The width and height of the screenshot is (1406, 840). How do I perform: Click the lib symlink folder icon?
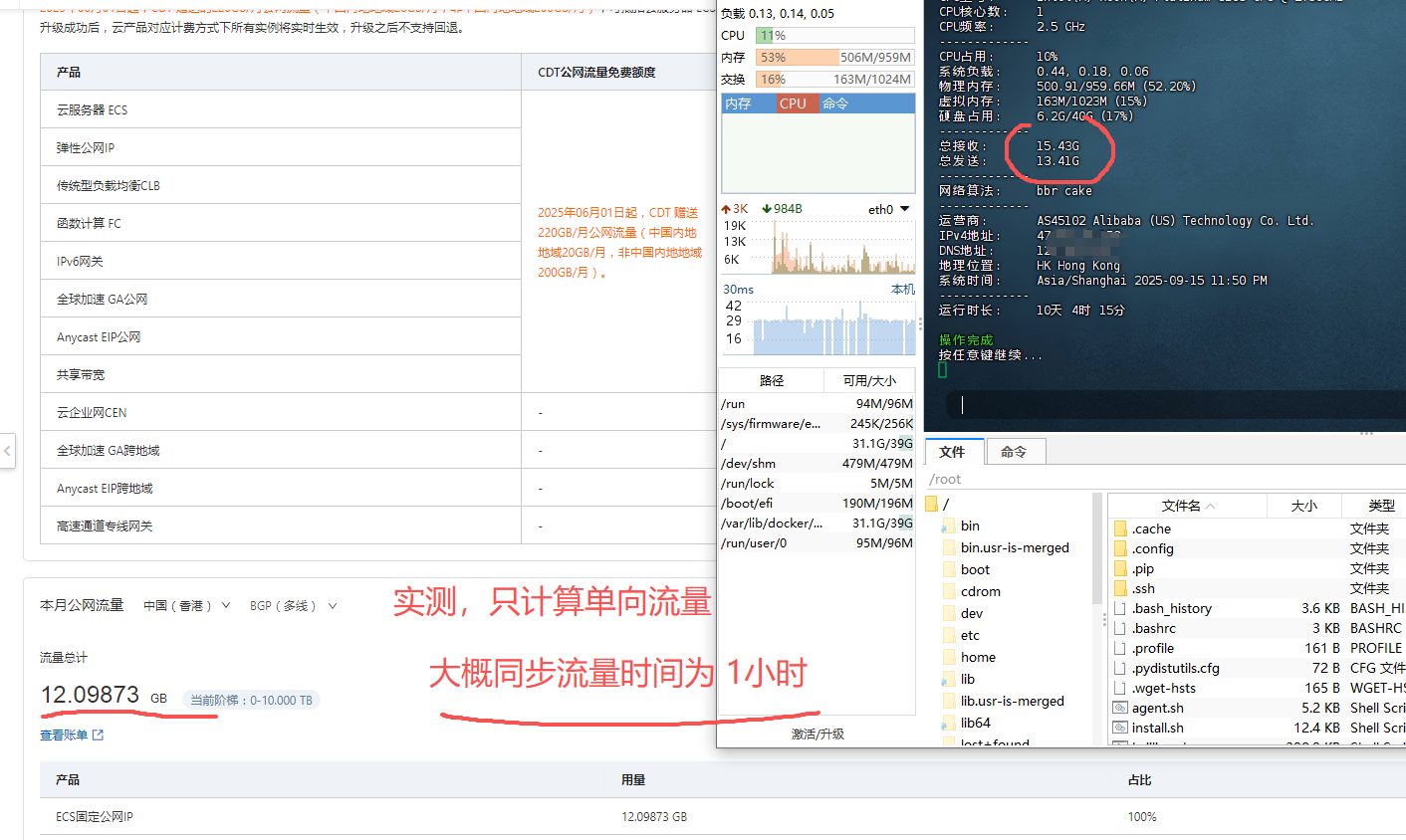pyautogui.click(x=949, y=679)
